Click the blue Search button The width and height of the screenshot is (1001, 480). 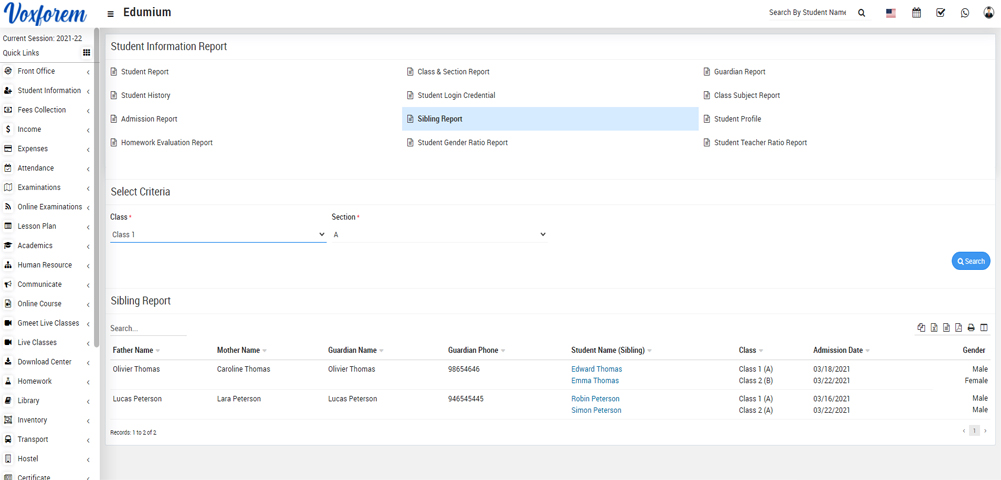click(970, 261)
